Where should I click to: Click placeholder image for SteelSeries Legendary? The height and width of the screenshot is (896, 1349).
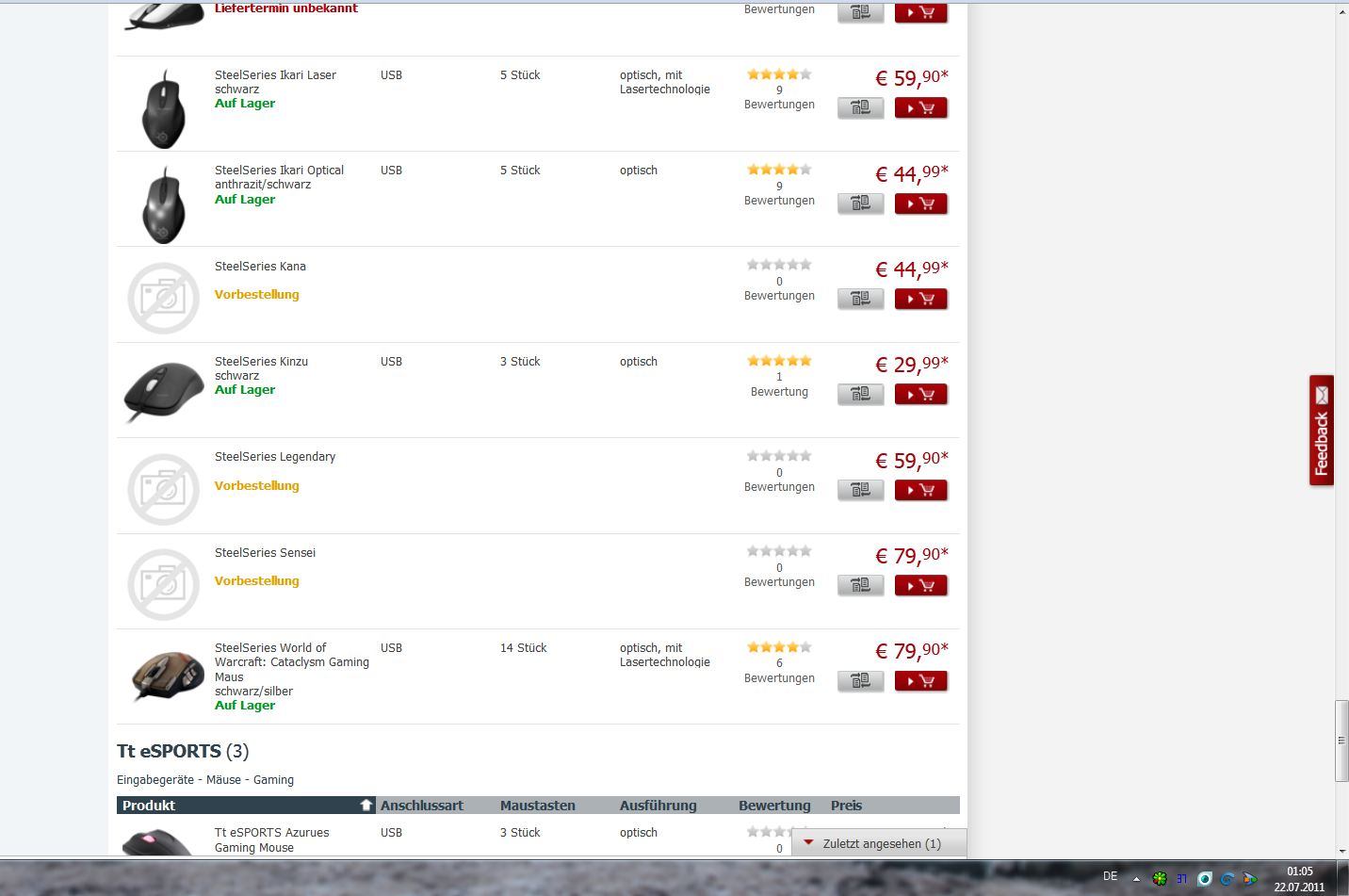click(x=163, y=489)
